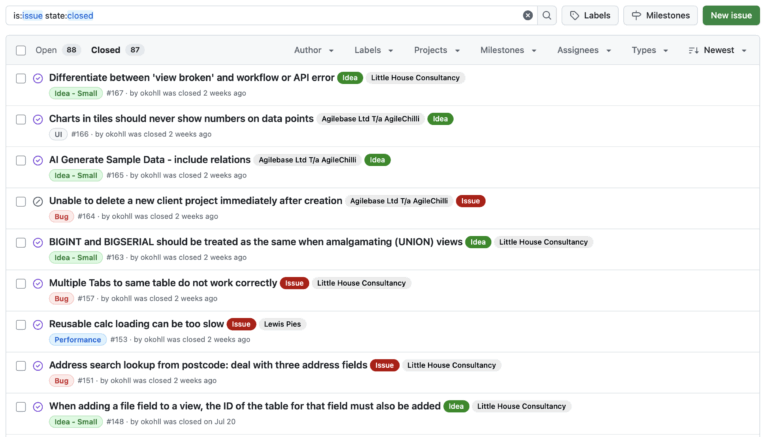
Task: Open issue 'AI Generate Sample Data - include relations'
Action: [149, 160]
